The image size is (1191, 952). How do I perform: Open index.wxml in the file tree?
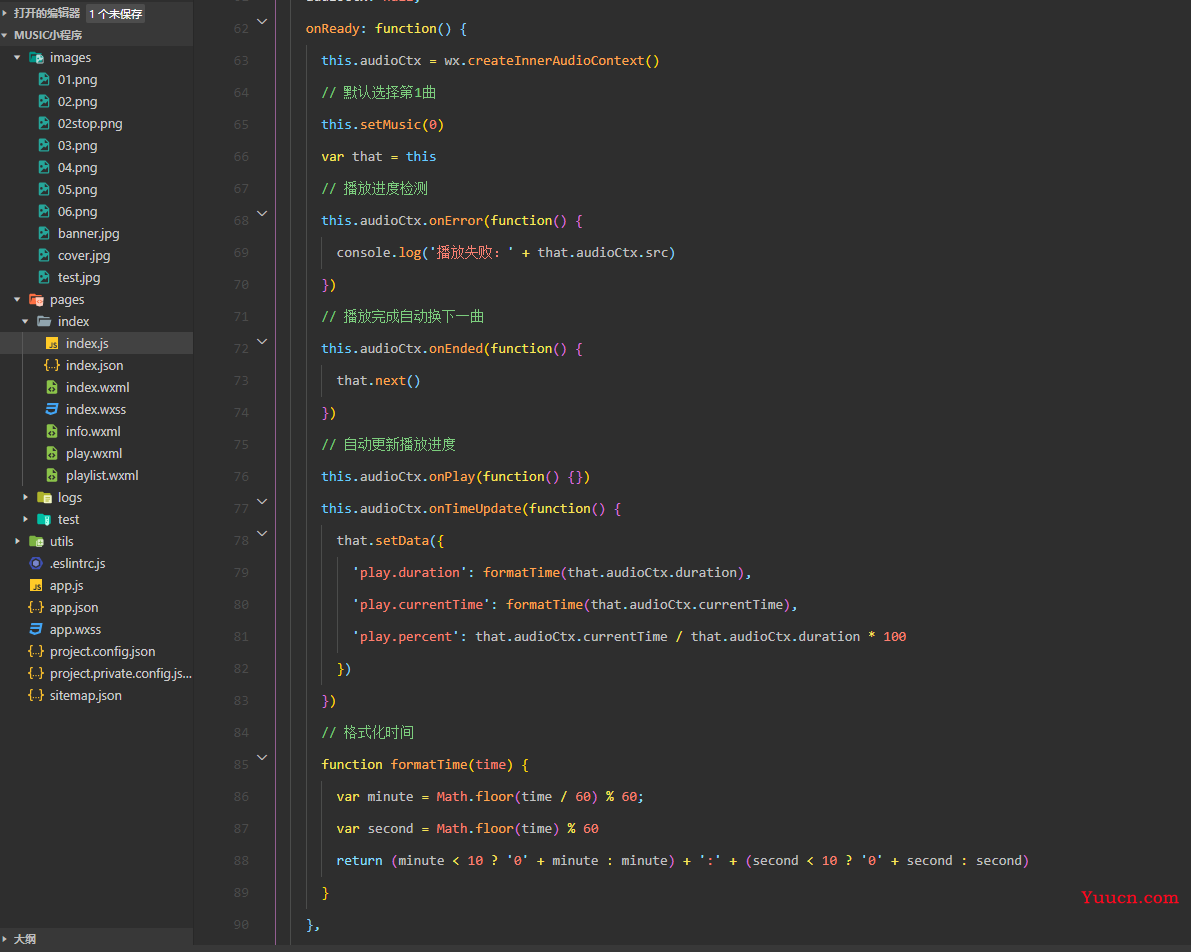pyautogui.click(x=96, y=387)
